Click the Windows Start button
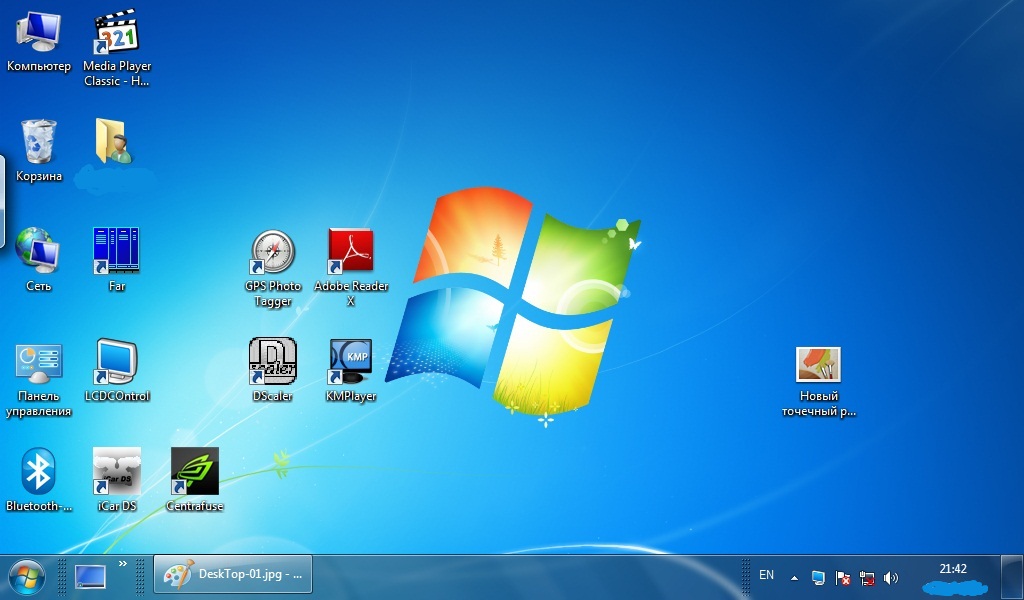 pos(27,577)
